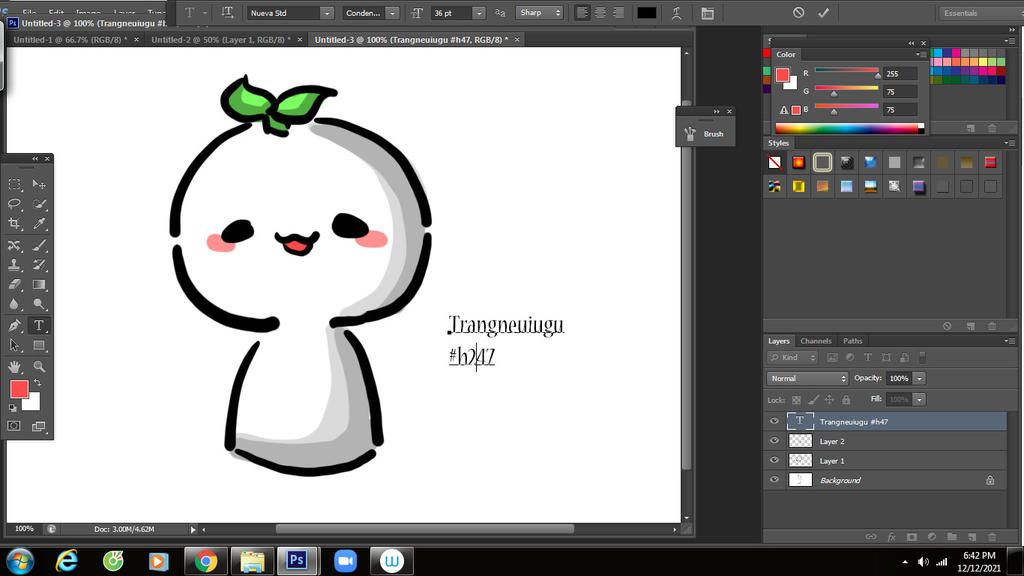Select the Horizontal Type tool
Screen dimensions: 1024x576
(x=39, y=325)
